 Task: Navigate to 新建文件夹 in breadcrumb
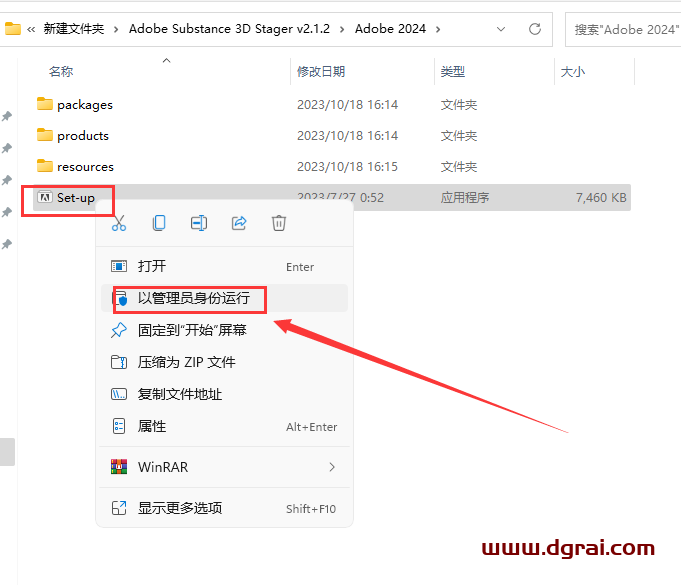[x=74, y=29]
